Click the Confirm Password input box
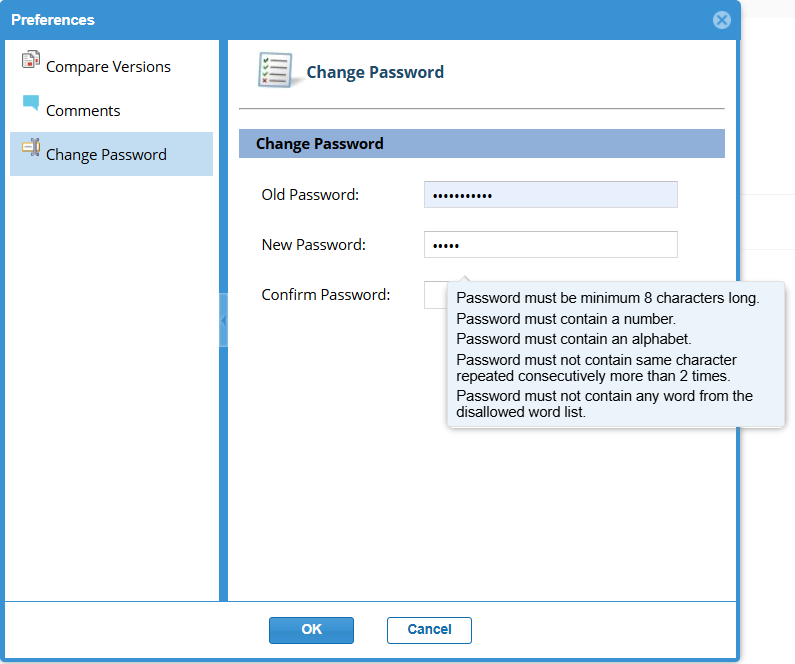 point(435,295)
